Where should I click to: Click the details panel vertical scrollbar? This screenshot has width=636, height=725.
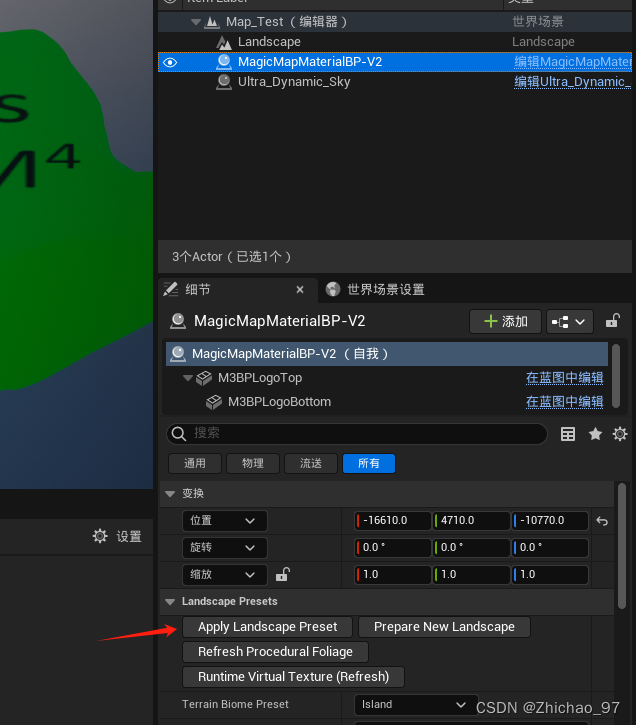click(622, 546)
